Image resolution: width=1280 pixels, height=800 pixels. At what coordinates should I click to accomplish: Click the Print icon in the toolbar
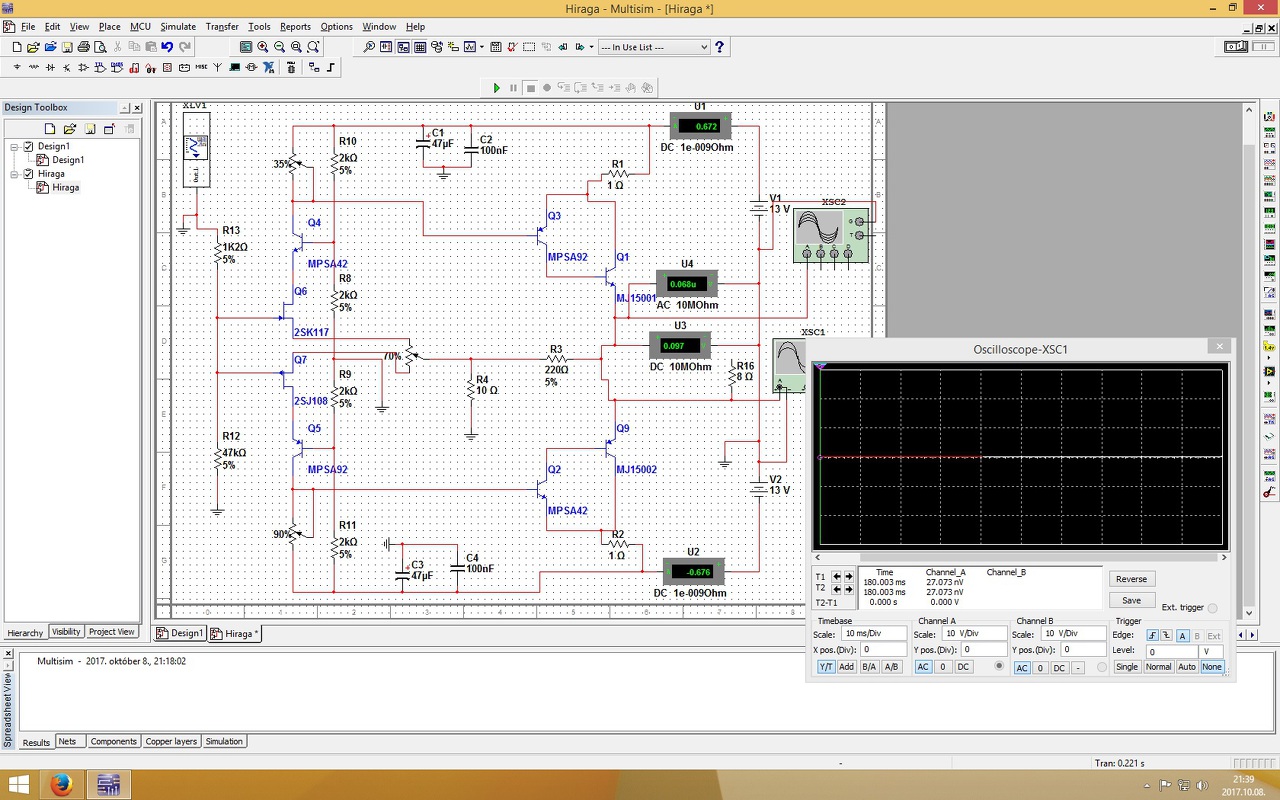[x=84, y=47]
